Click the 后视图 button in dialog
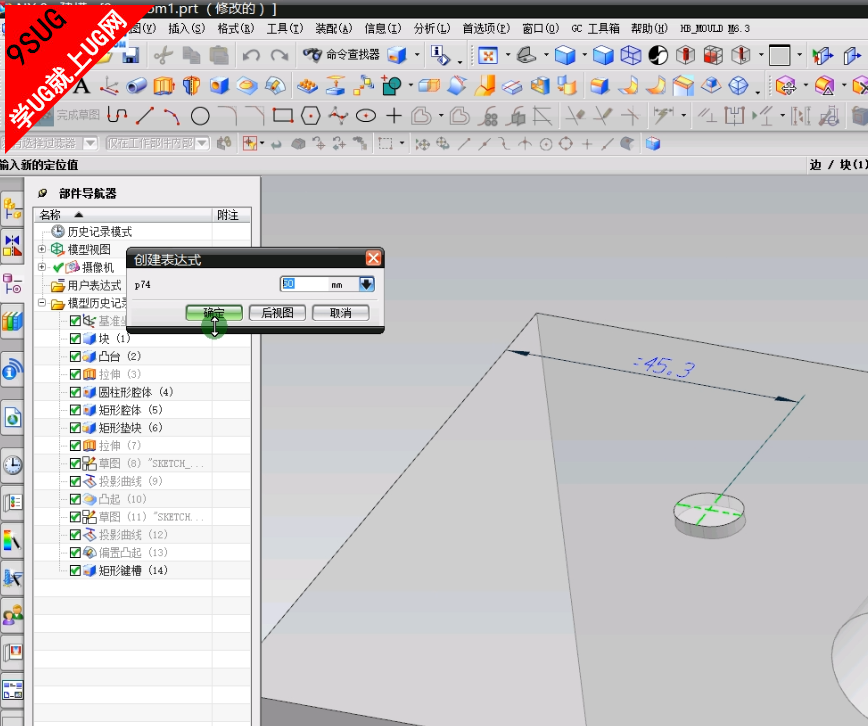The image size is (868, 726). (x=277, y=313)
